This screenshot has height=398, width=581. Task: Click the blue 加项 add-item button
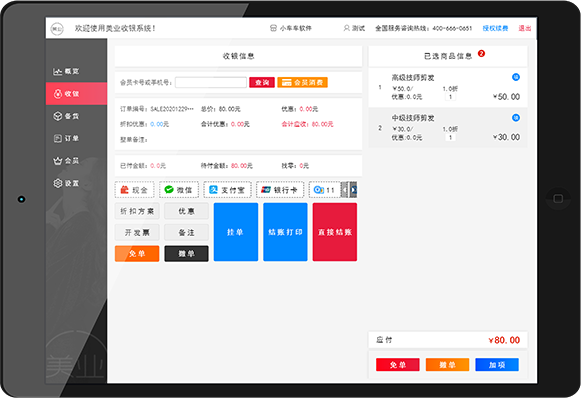497,365
